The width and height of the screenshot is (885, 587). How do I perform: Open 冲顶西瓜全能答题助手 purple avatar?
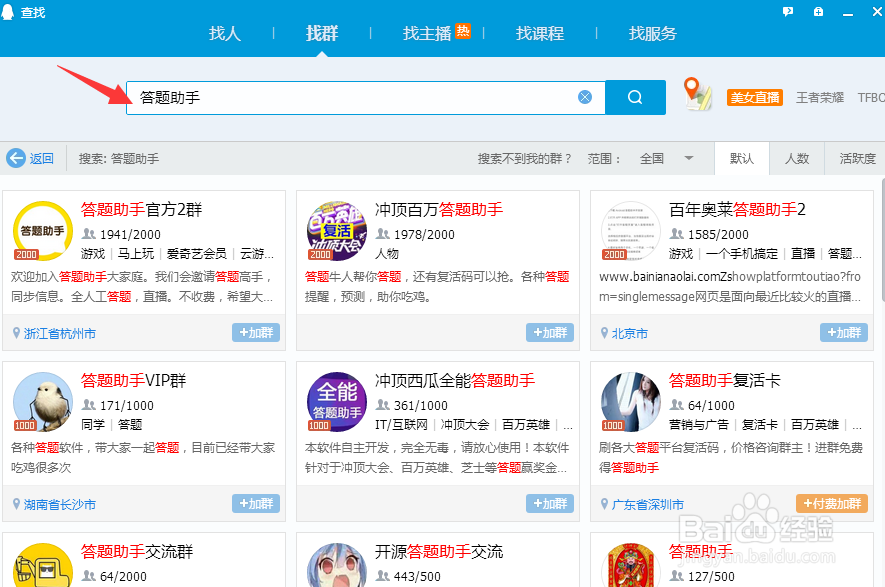click(x=337, y=402)
